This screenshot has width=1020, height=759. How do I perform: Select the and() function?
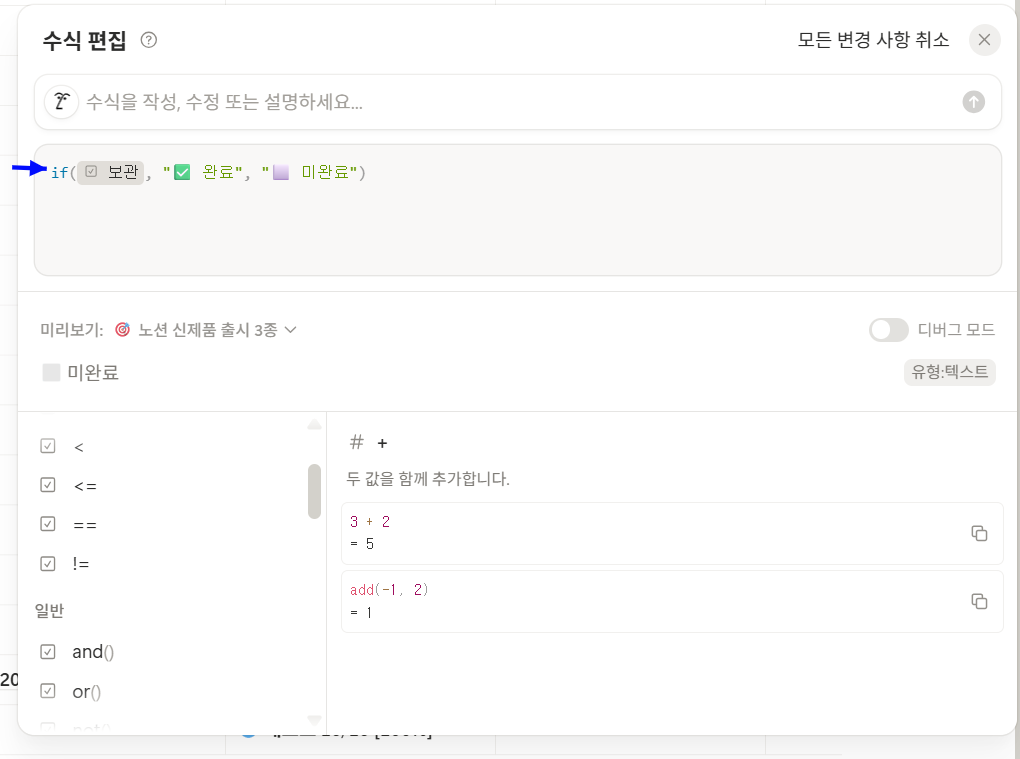[169, 652]
